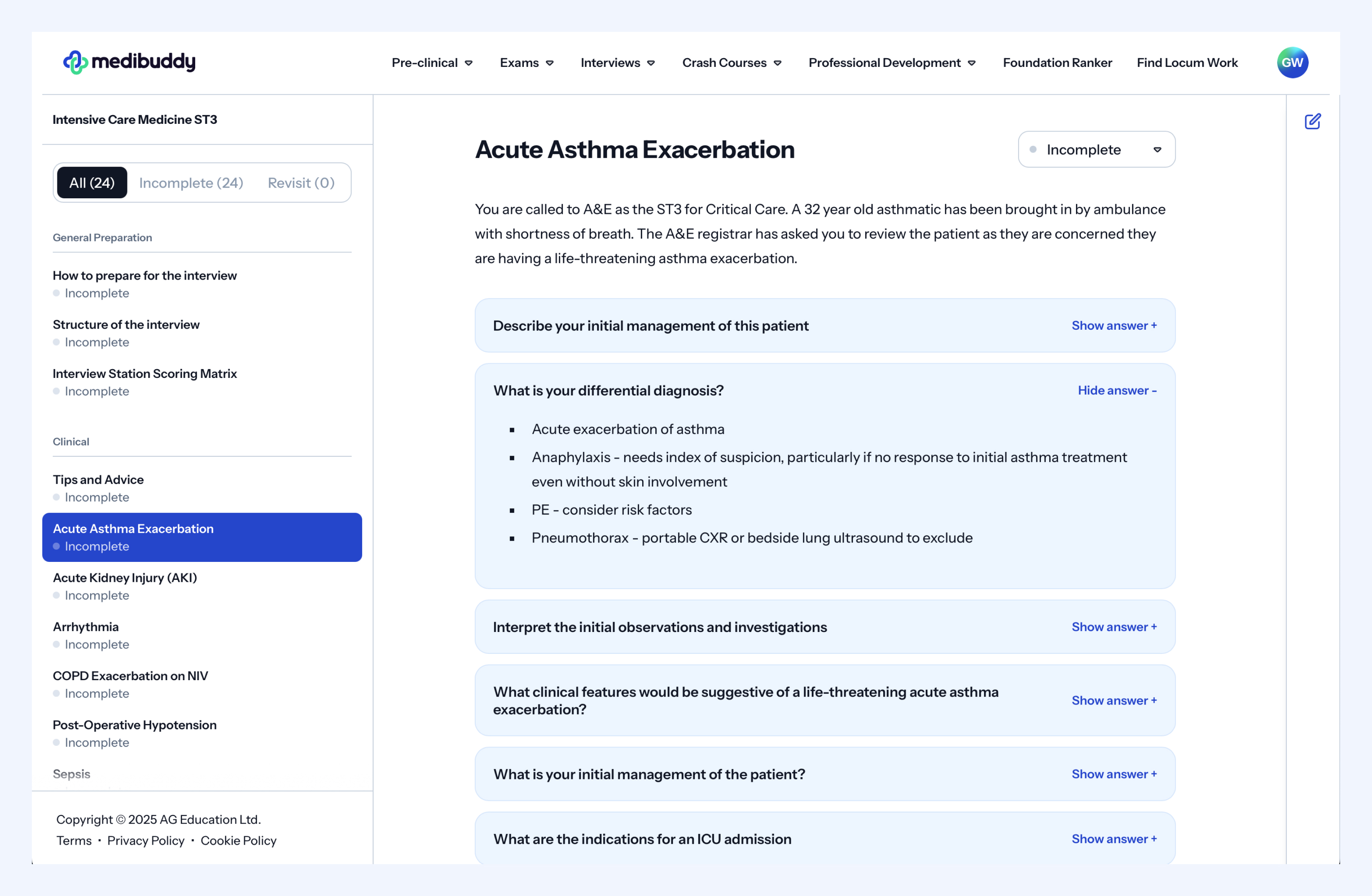1372x896 pixels.
Task: Click the Pre-clinical dropdown arrow
Action: tap(468, 63)
